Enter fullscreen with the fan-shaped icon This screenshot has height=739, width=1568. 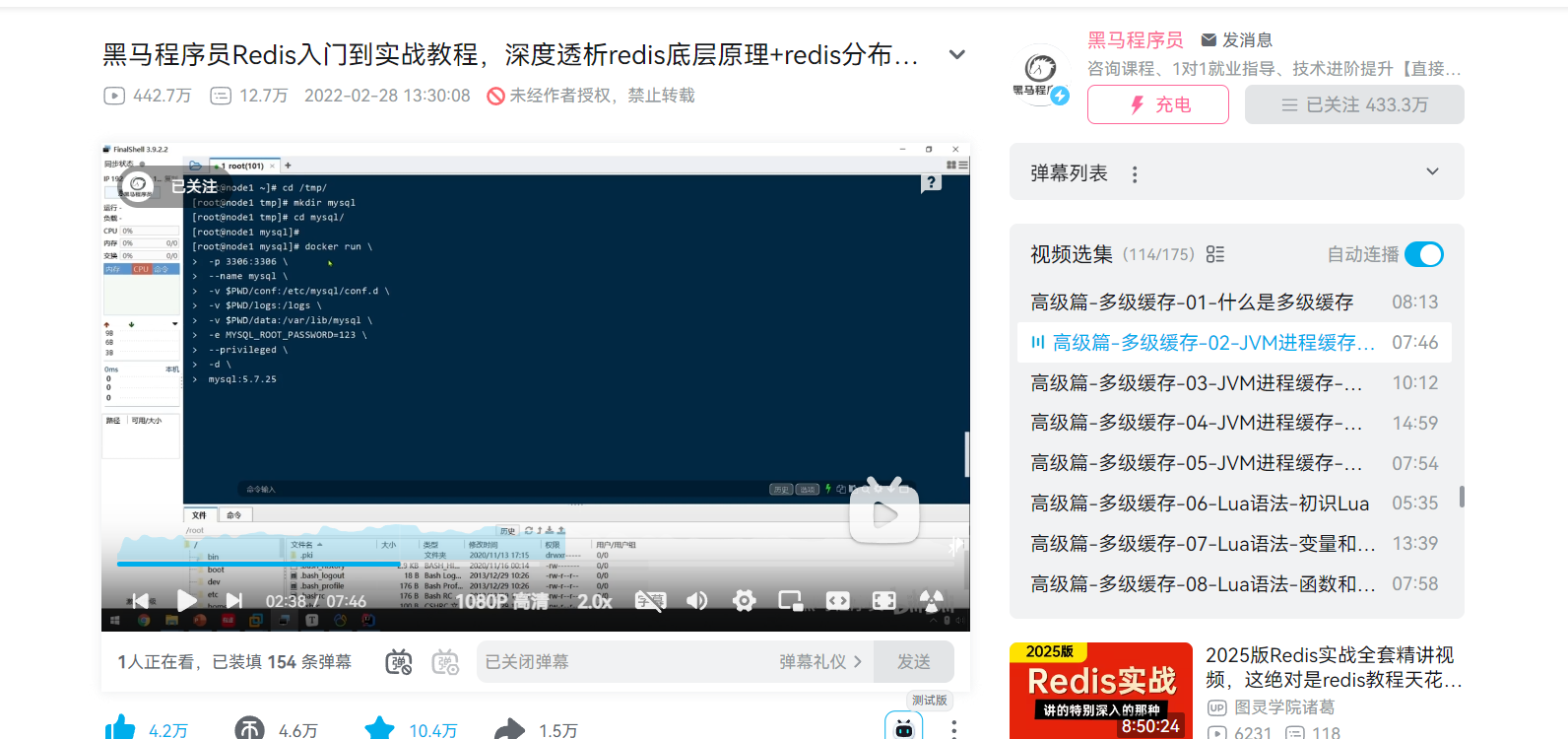click(x=931, y=600)
